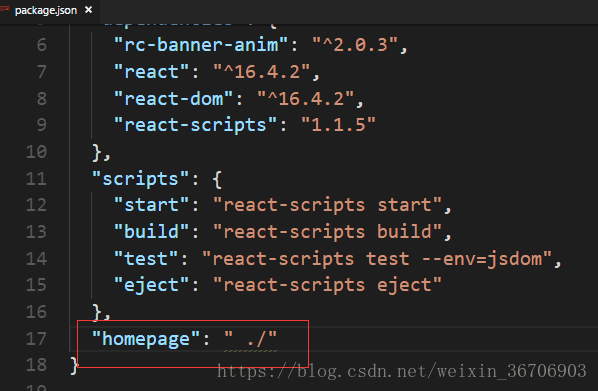Click the "rc-banner-anim" key
598x391 pixels.
[201, 45]
